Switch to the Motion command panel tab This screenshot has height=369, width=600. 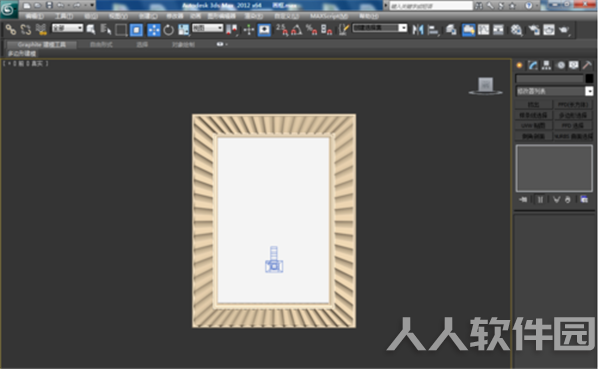coord(561,65)
